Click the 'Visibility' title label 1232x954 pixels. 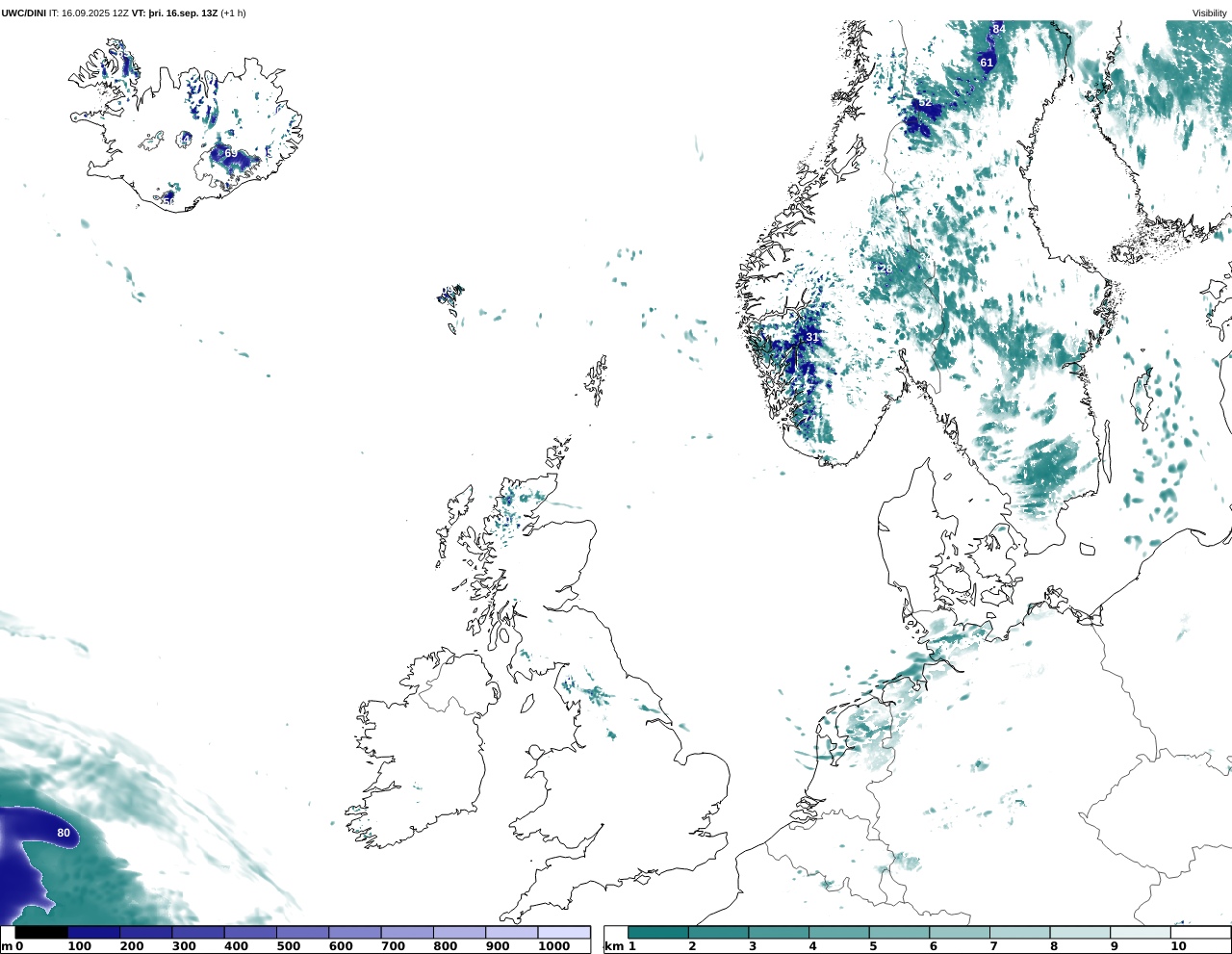click(1210, 13)
